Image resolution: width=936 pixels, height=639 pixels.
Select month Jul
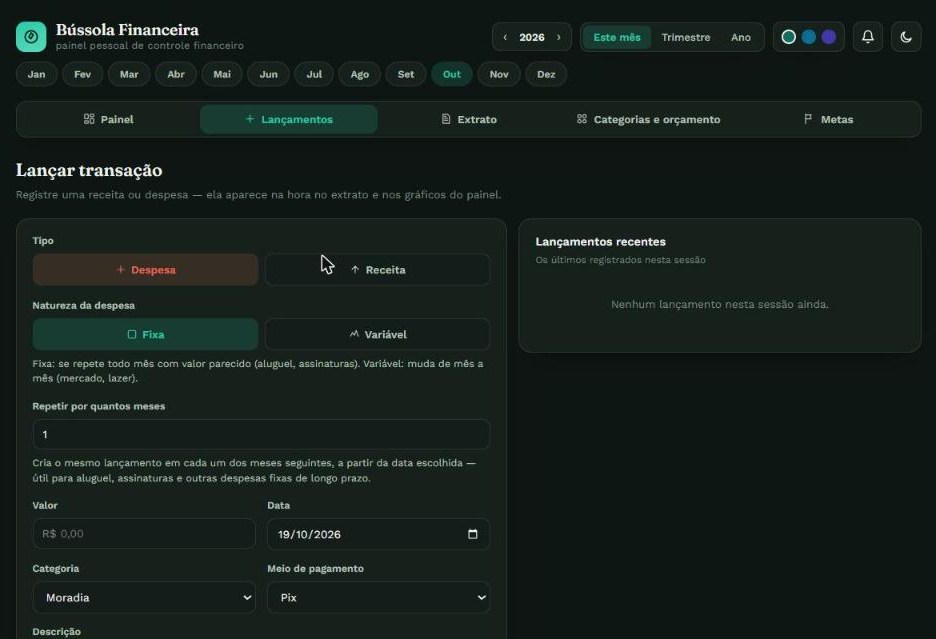click(x=314, y=74)
